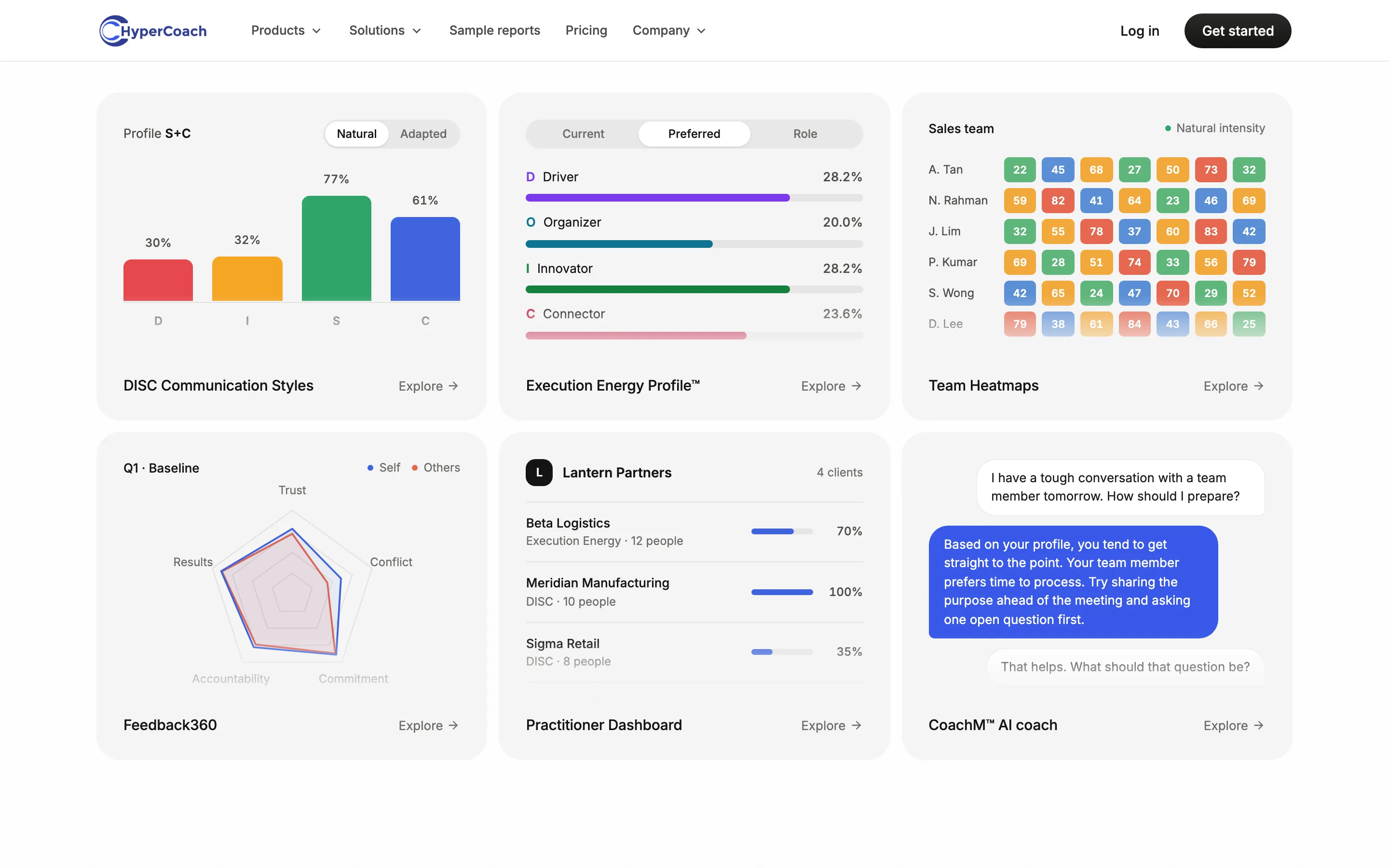Click the Beta Logistics 70% progress bar
Screen dimensions: 1389x868
point(782,531)
